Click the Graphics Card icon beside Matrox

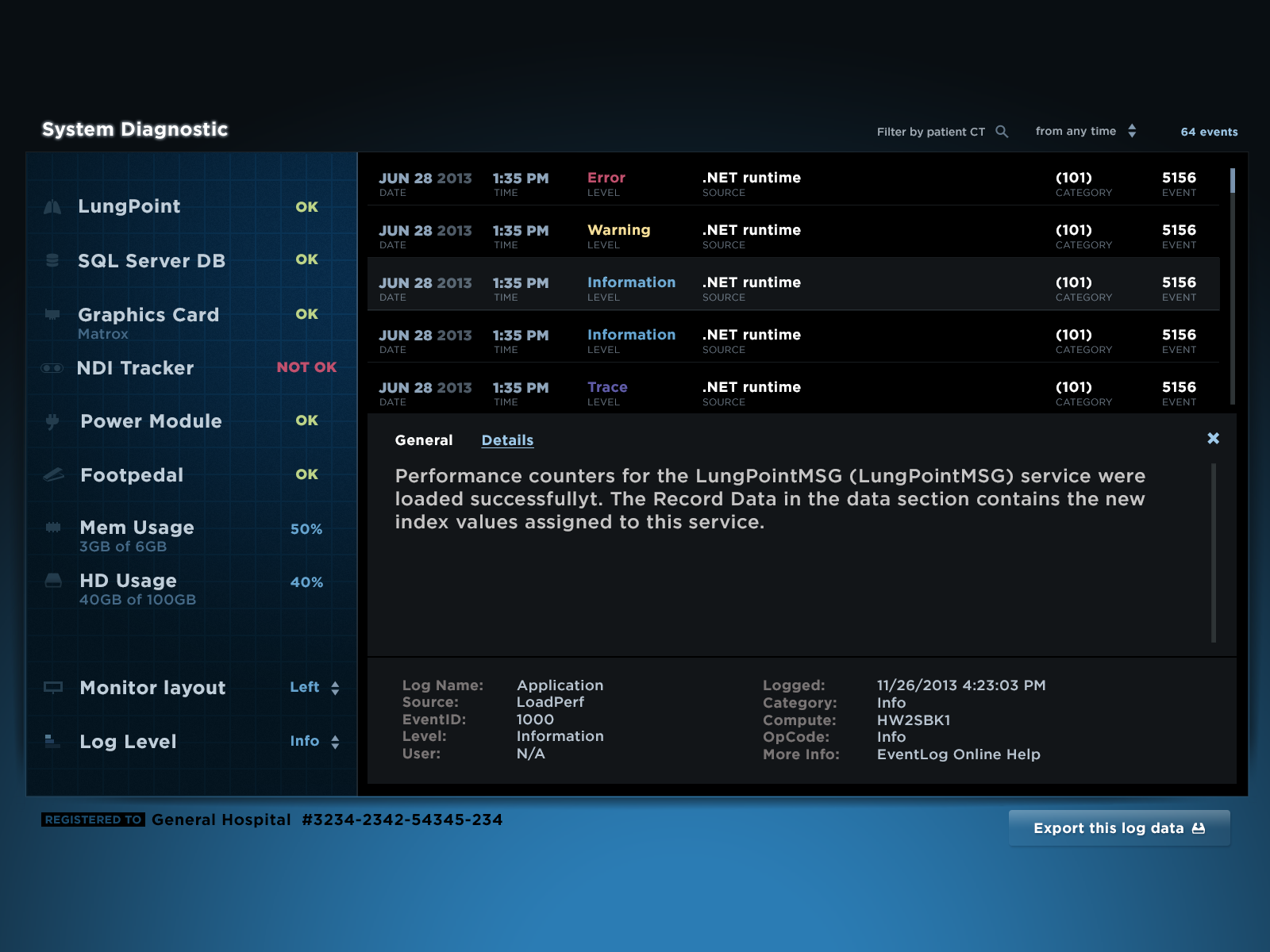point(52,315)
